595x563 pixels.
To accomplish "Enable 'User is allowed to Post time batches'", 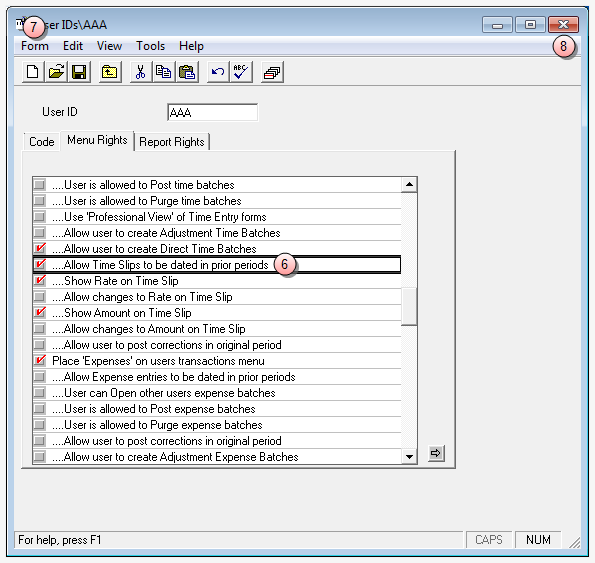I will coord(39,185).
